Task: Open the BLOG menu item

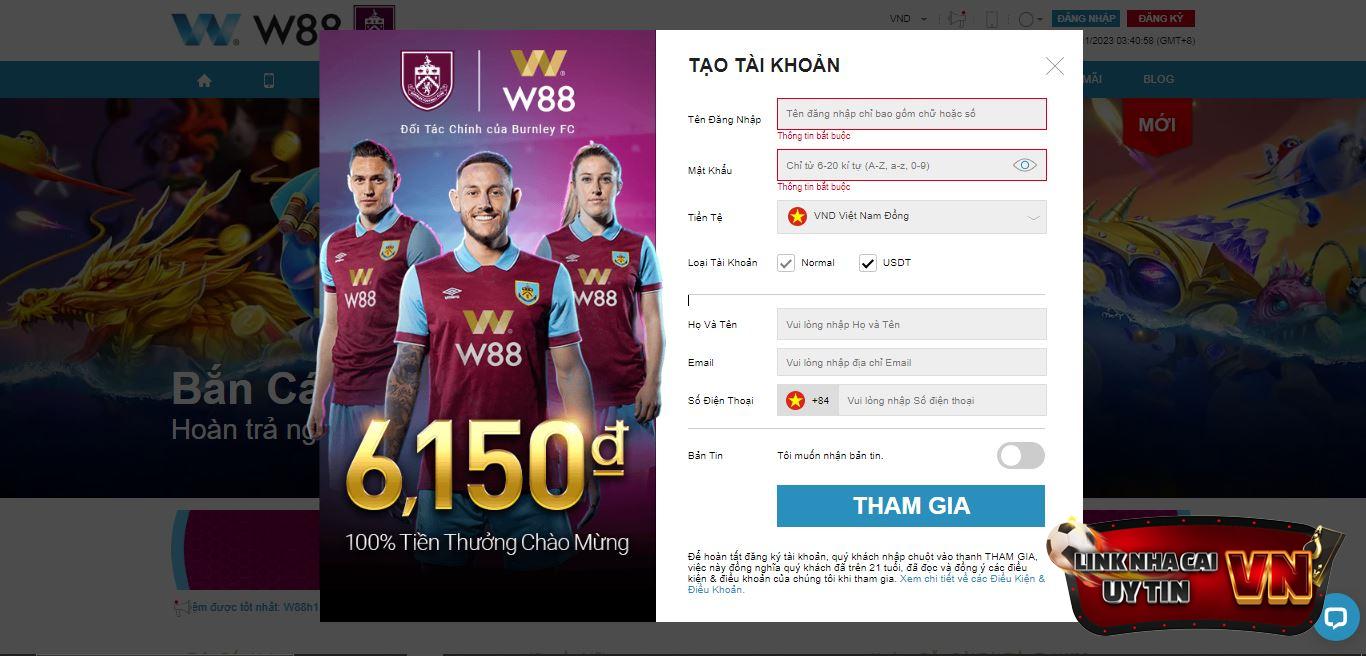Action: pos(1158,79)
